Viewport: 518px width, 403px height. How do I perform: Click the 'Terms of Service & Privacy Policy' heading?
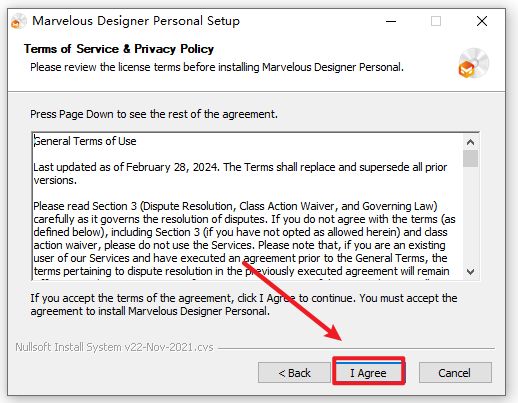(x=119, y=49)
